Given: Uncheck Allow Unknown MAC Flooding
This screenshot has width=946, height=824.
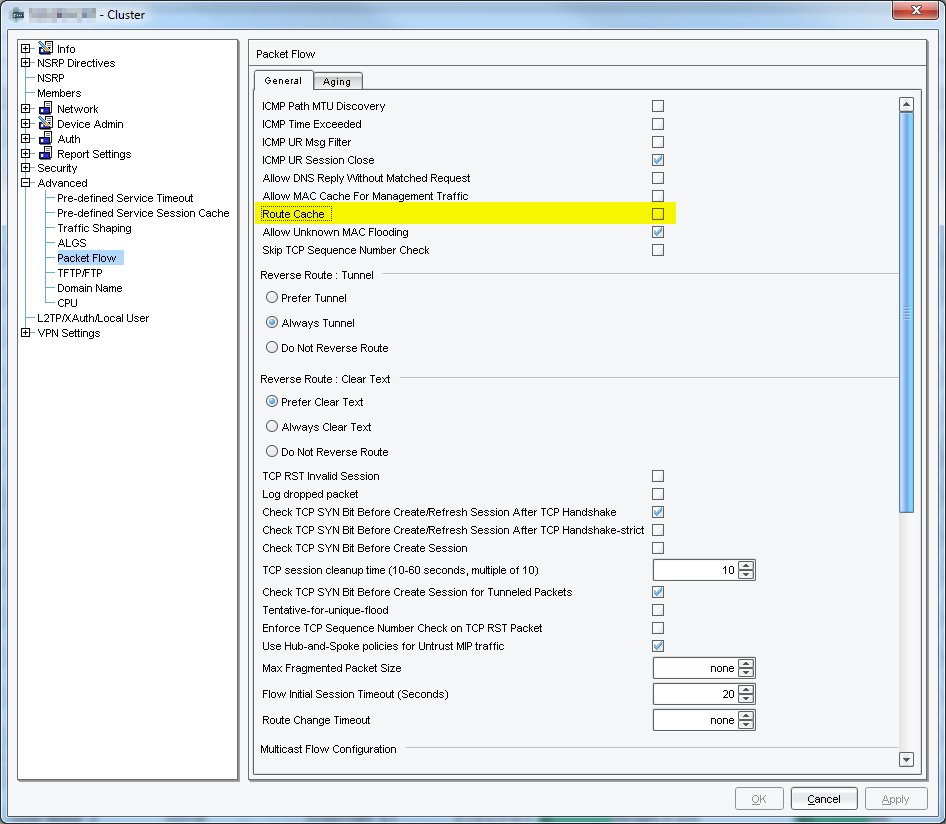Looking at the screenshot, I should (x=657, y=231).
